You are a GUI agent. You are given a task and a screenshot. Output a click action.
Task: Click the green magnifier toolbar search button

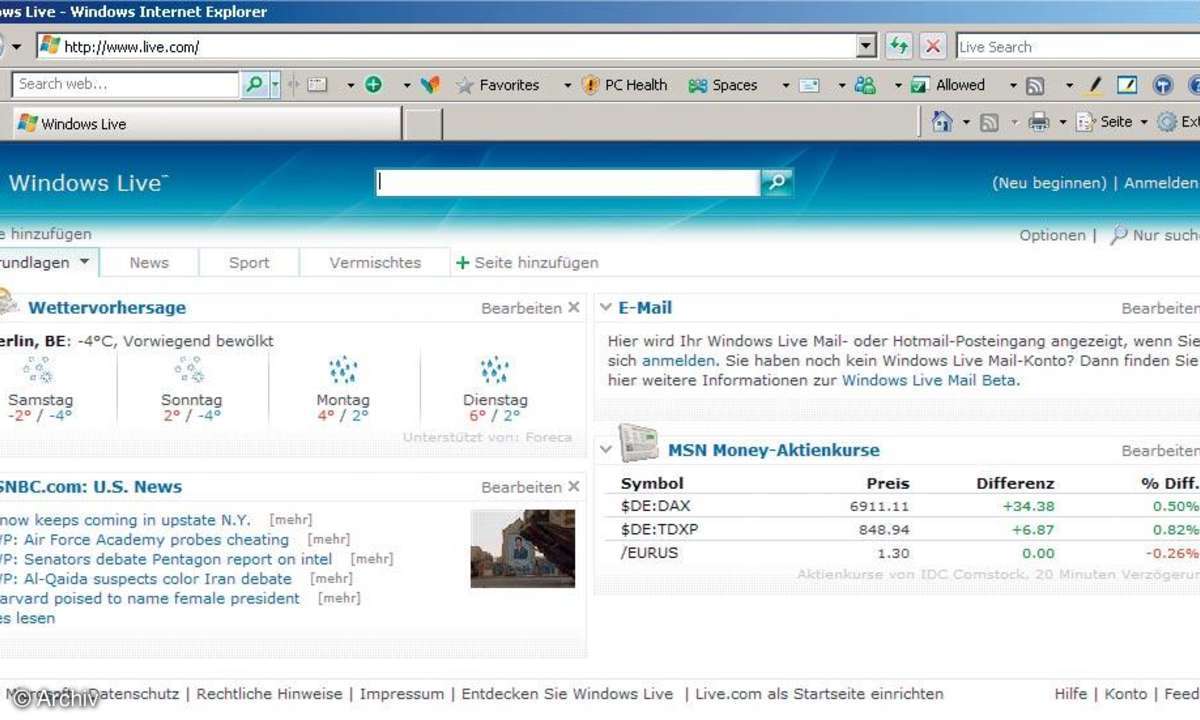(x=255, y=85)
